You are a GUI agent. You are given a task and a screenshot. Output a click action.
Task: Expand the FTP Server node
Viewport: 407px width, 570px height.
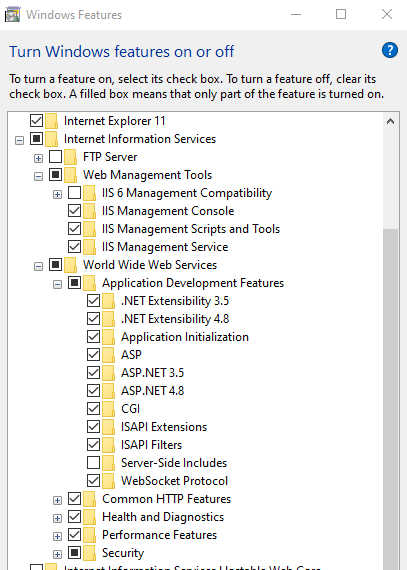38,158
